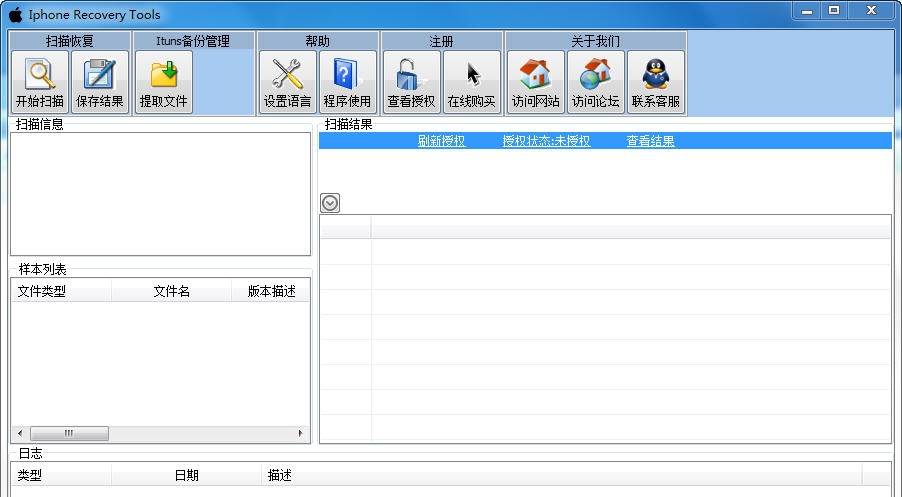Select the 扫描恢复 group header

point(70,41)
